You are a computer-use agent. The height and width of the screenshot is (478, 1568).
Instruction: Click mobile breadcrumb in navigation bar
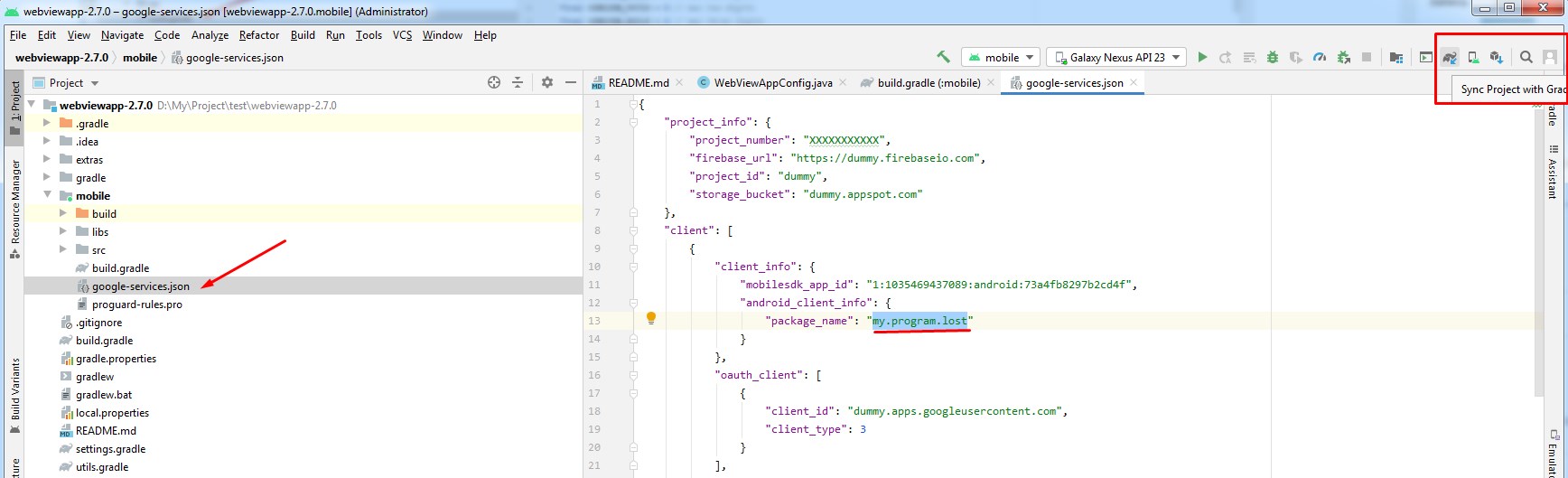point(140,57)
